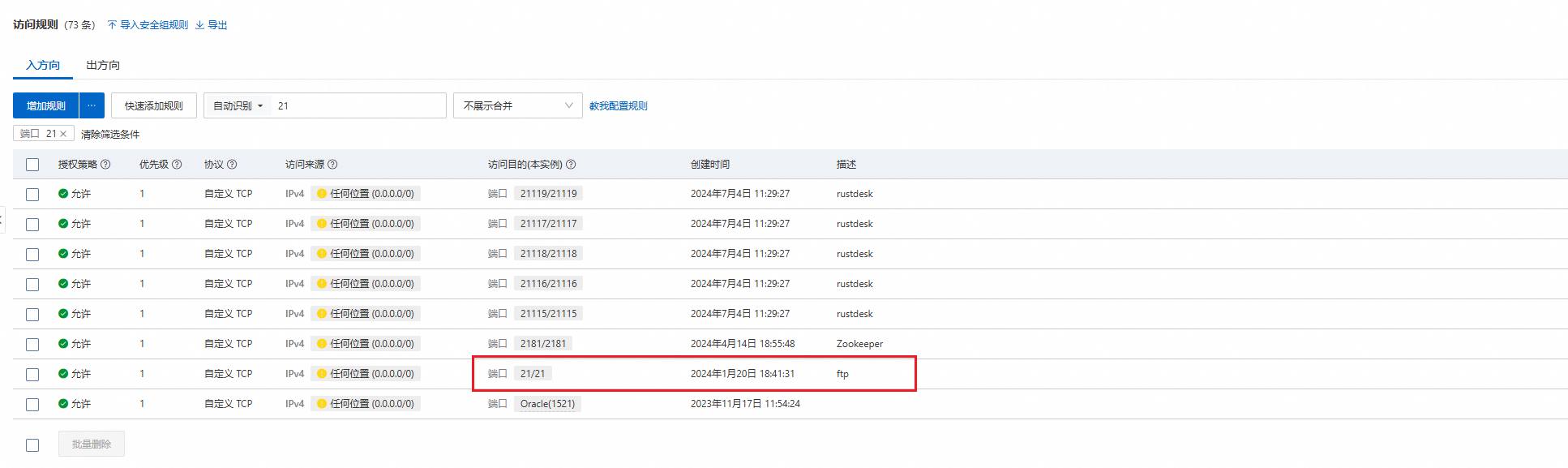Screen dimensions: 1568x468
Task: Open the 自动识别 filter type dropdown
Action: tap(238, 105)
